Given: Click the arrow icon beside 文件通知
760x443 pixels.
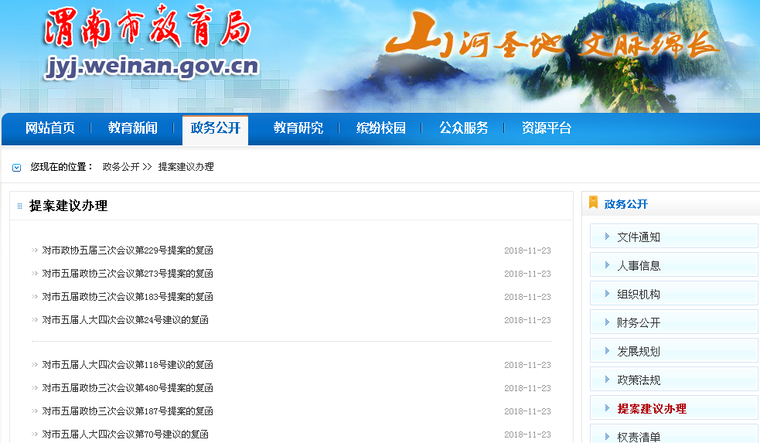Looking at the screenshot, I should pos(607,236).
